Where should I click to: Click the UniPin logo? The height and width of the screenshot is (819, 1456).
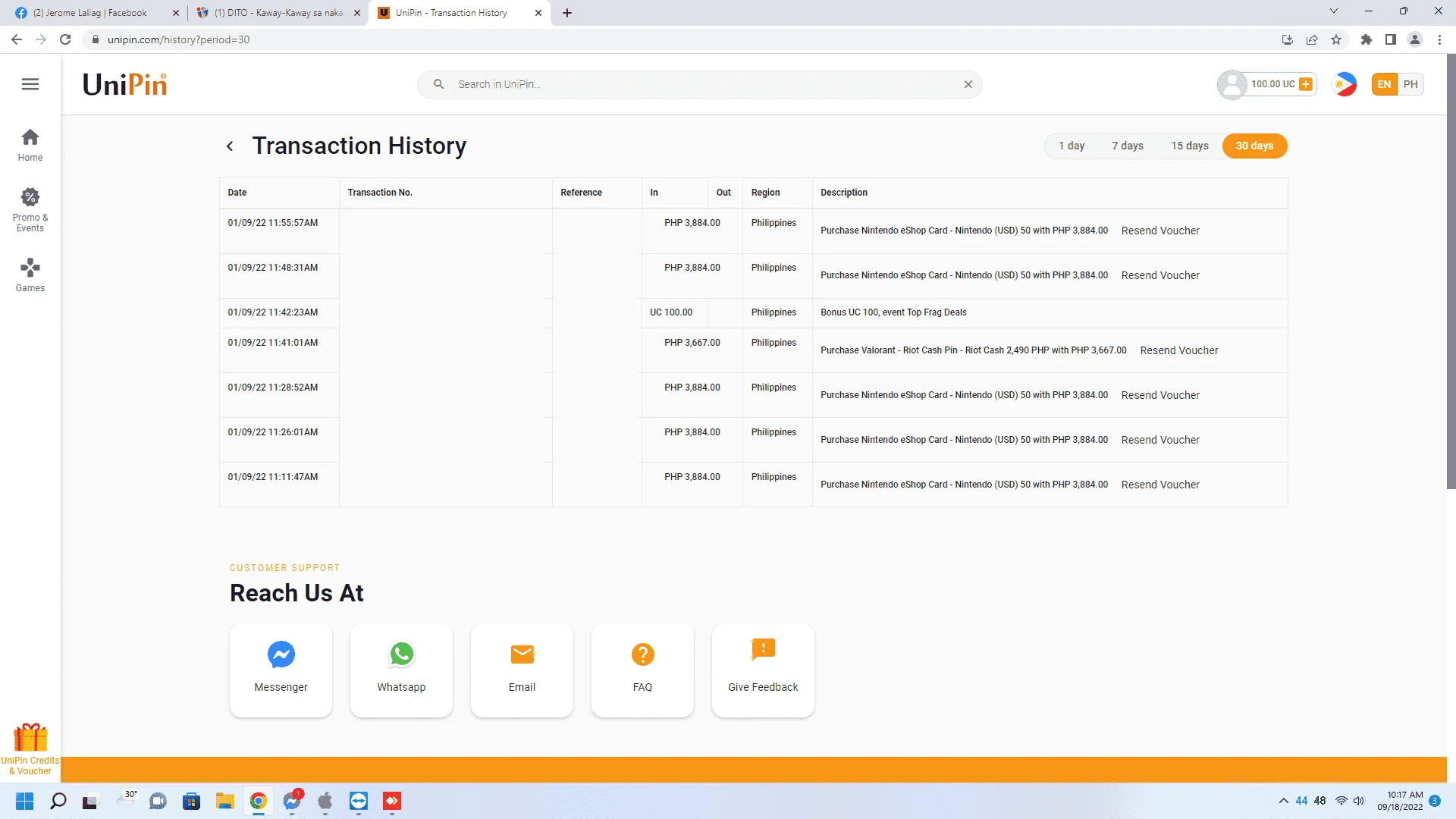(x=124, y=84)
